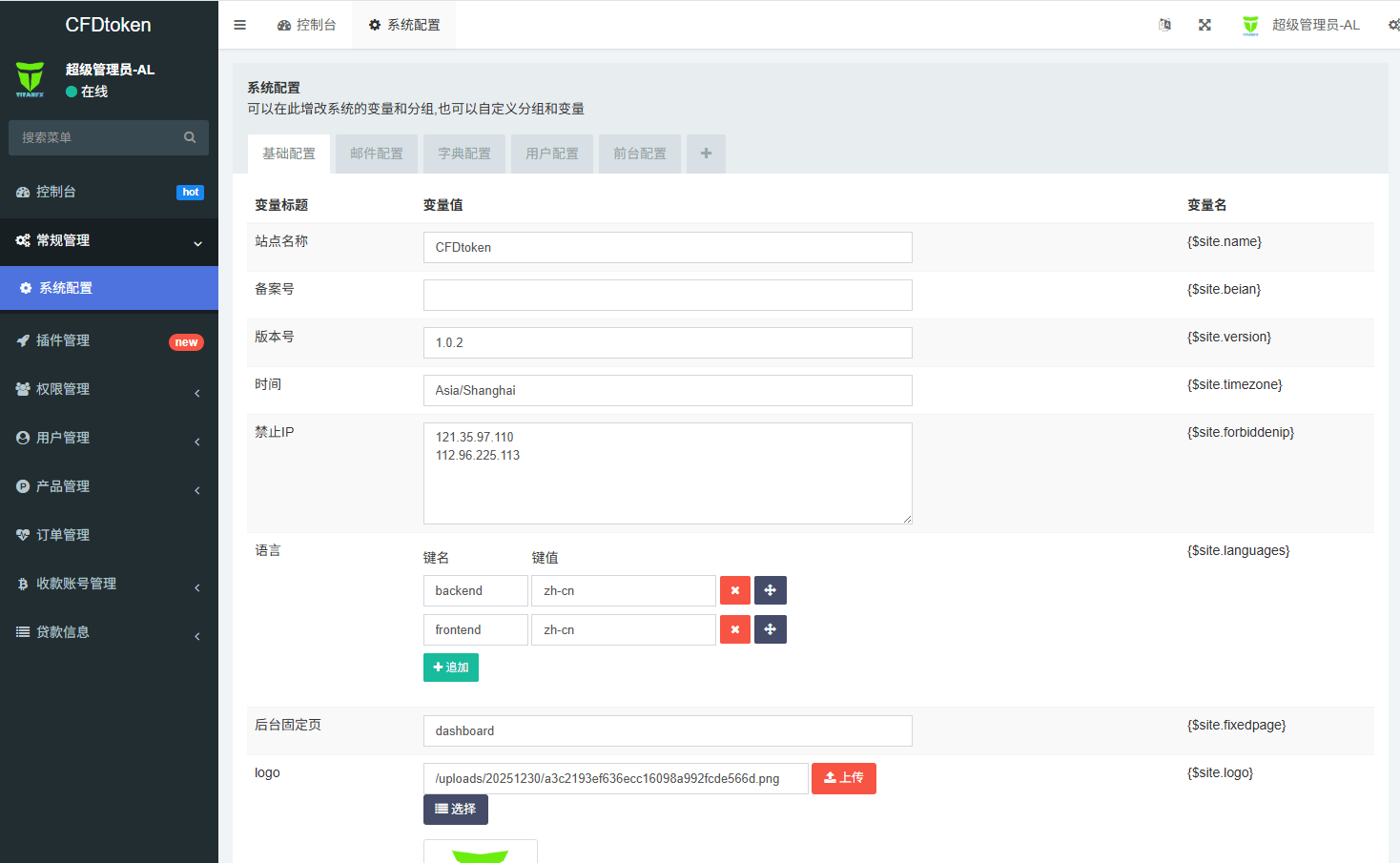
Task: Click the green TITANFX avatar logo
Action: (31, 79)
